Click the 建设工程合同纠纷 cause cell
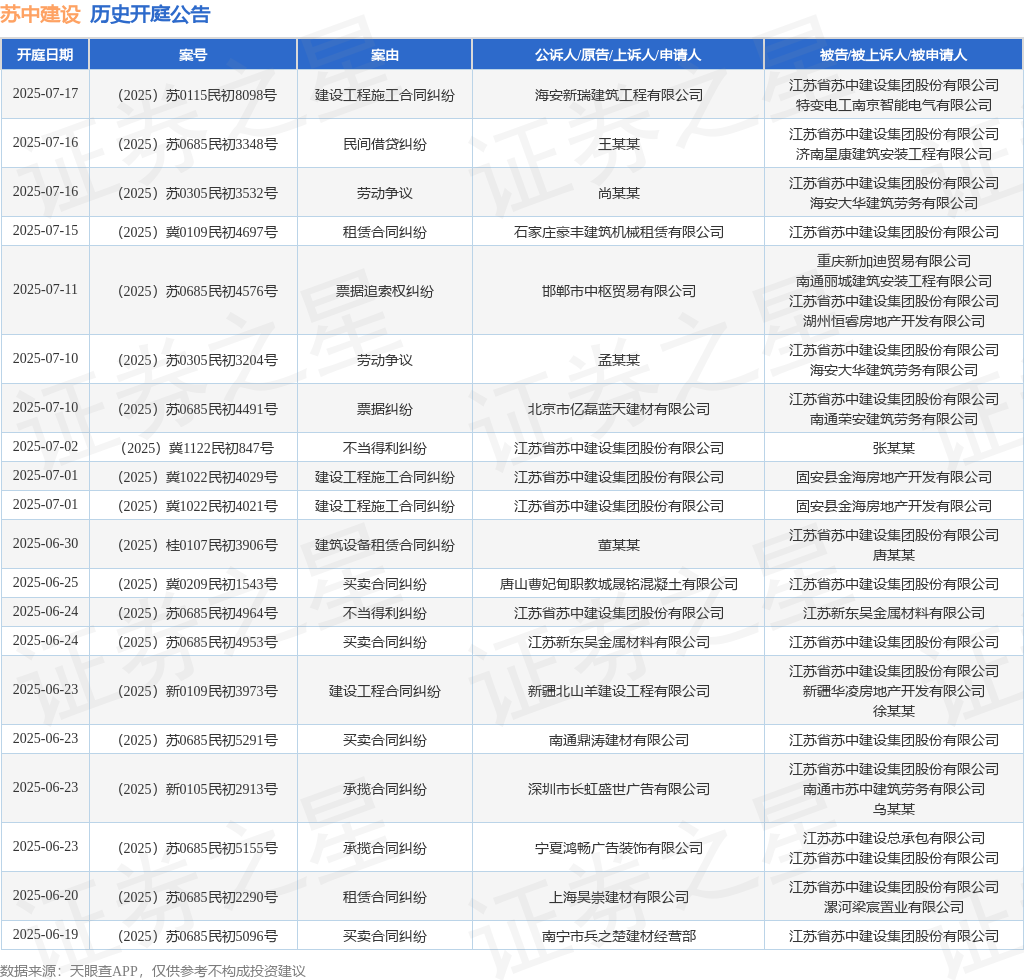The width and height of the screenshot is (1024, 980). [385, 691]
